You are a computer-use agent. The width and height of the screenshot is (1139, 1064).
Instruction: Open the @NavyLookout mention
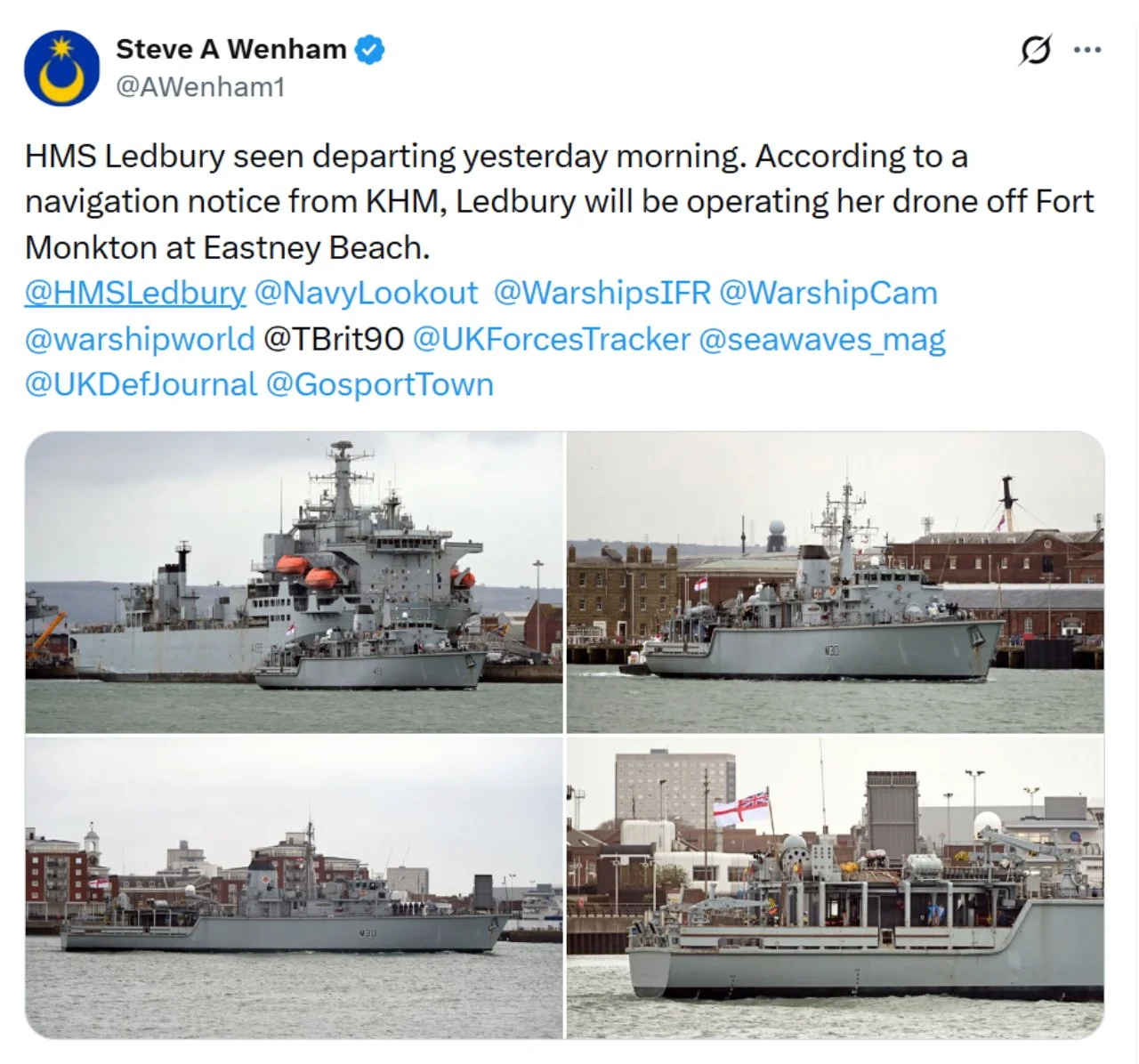pyautogui.click(x=366, y=293)
